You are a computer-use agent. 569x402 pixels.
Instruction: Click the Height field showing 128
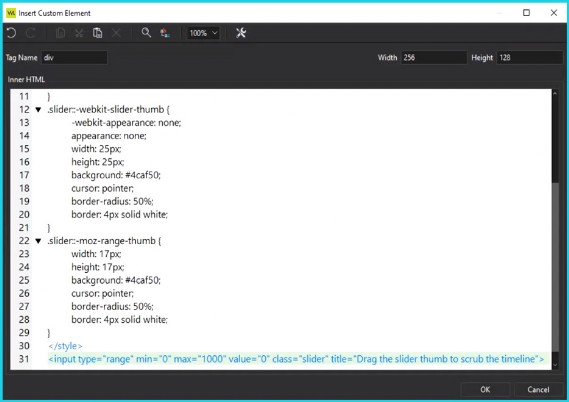[529, 58]
